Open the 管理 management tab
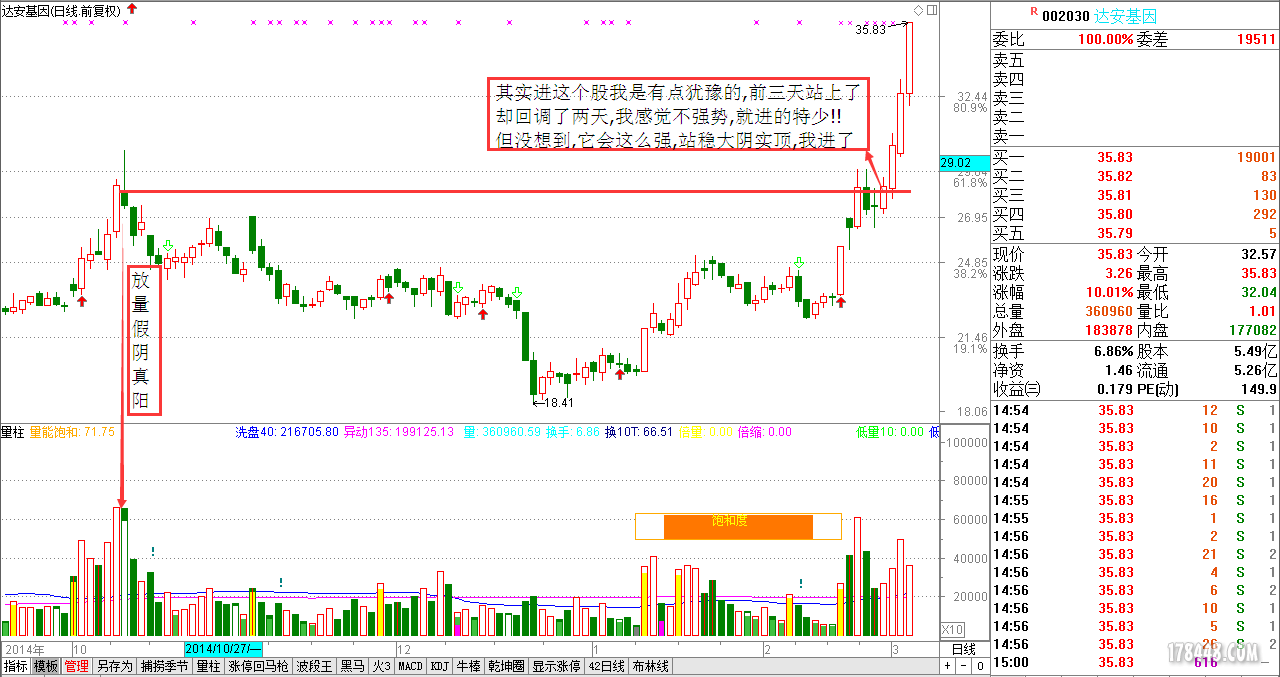The image size is (1280, 677). [77, 666]
